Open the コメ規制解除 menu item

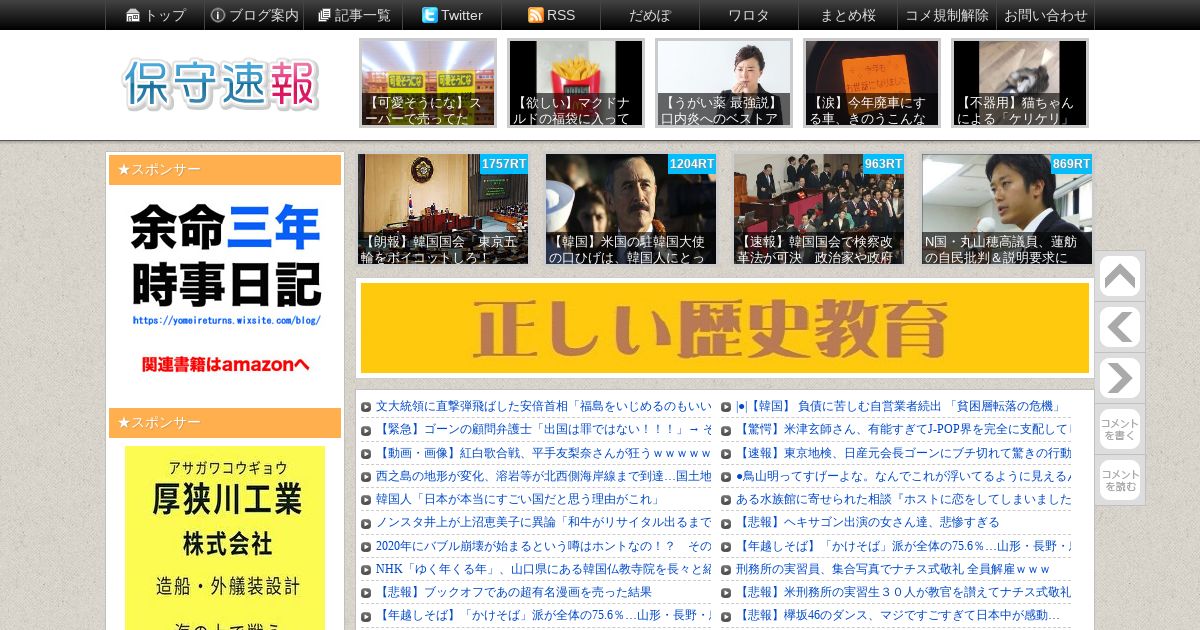[x=947, y=15]
